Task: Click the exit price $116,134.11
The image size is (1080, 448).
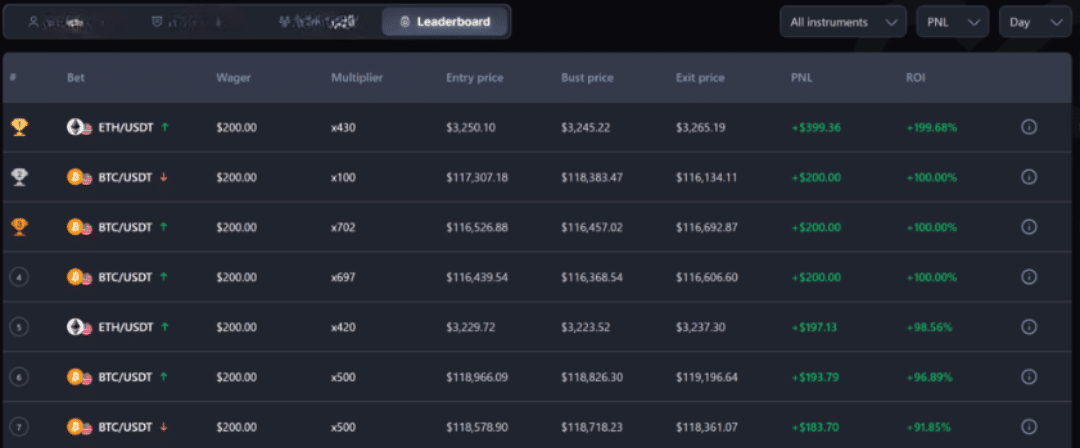Action: pos(707,177)
